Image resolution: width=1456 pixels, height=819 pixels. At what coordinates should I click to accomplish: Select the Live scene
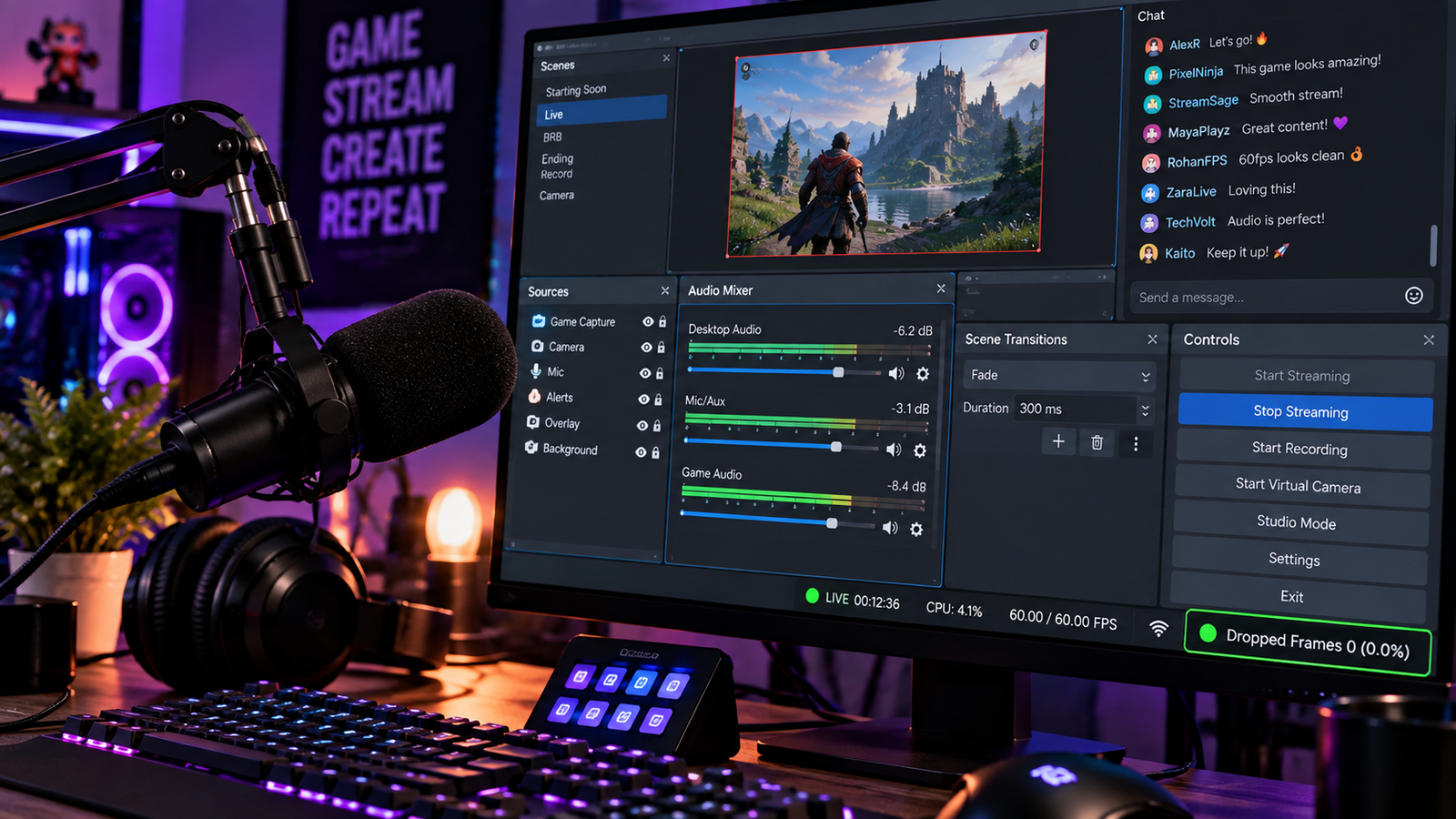[x=602, y=113]
